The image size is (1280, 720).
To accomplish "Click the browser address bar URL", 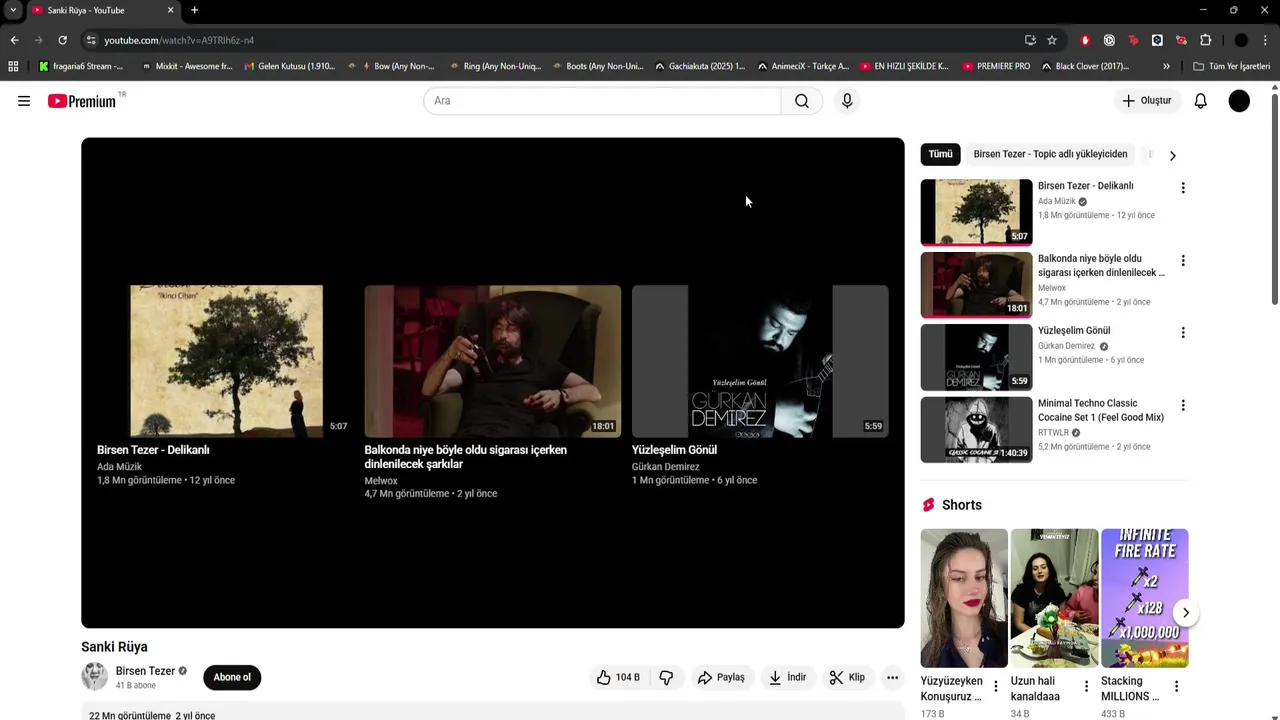I will [179, 40].
